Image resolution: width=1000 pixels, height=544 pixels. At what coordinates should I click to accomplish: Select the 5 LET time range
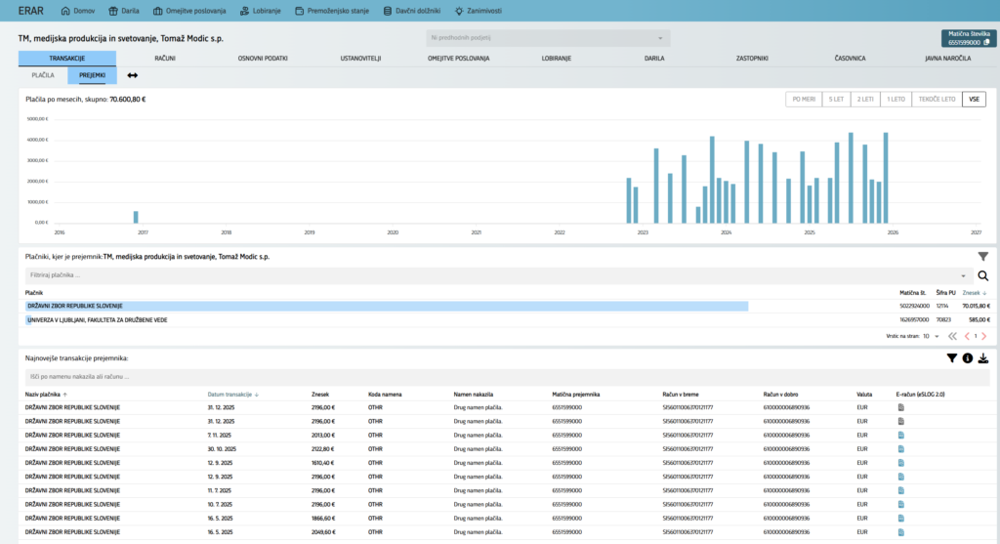pos(836,99)
